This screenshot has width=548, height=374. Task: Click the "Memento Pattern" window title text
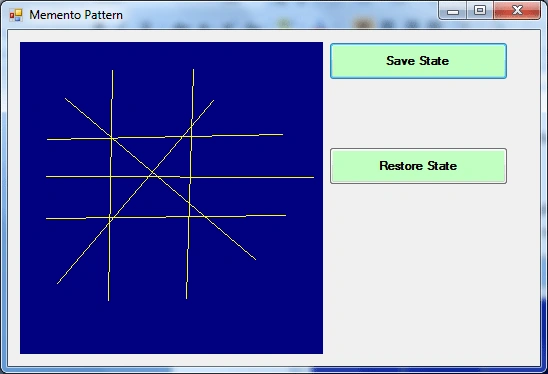coord(76,15)
